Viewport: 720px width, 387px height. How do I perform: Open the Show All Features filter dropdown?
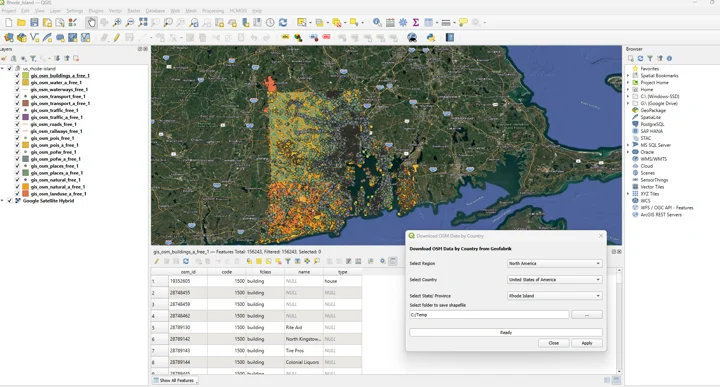(x=175, y=381)
